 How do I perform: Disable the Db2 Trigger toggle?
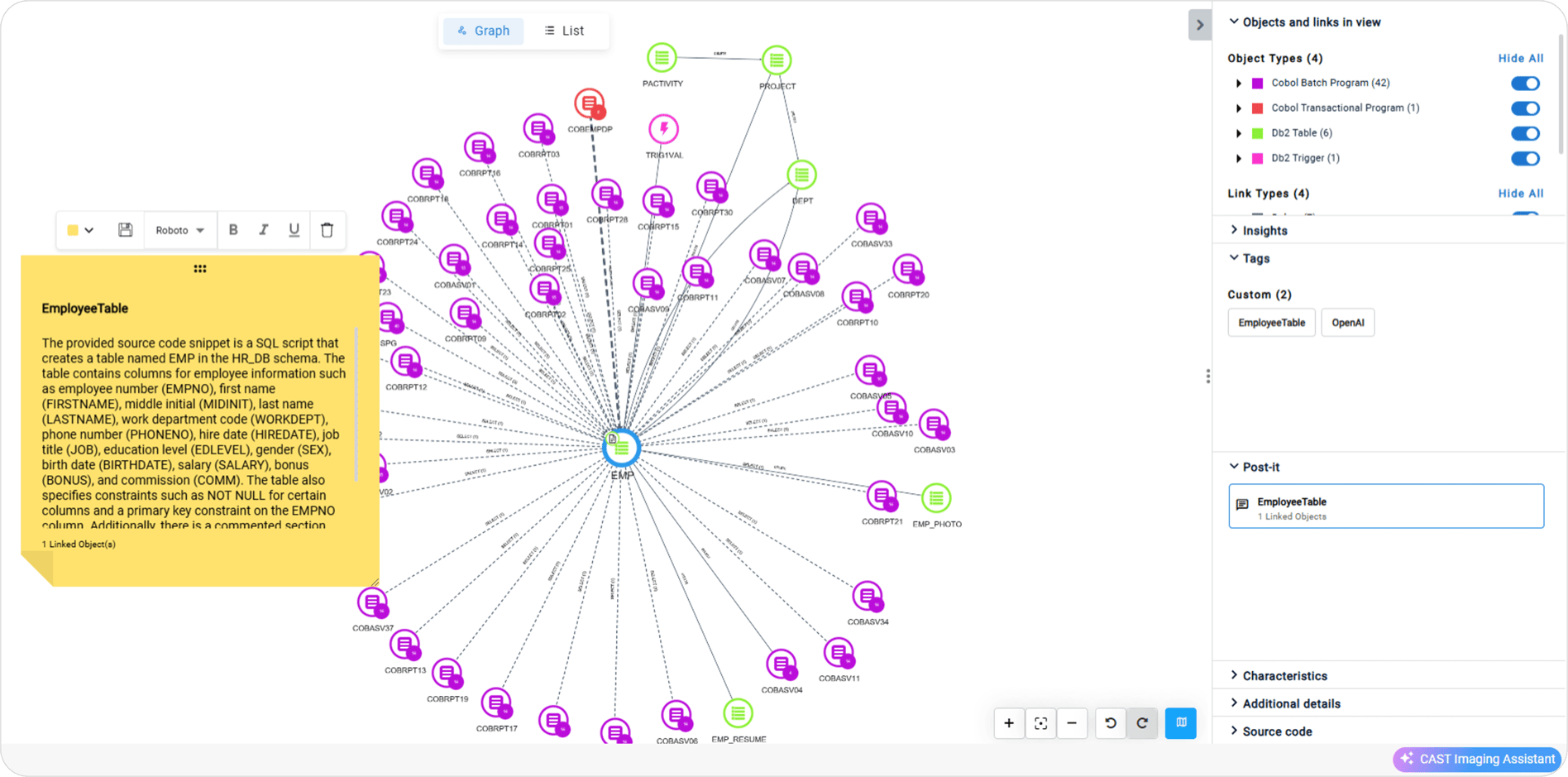point(1524,158)
